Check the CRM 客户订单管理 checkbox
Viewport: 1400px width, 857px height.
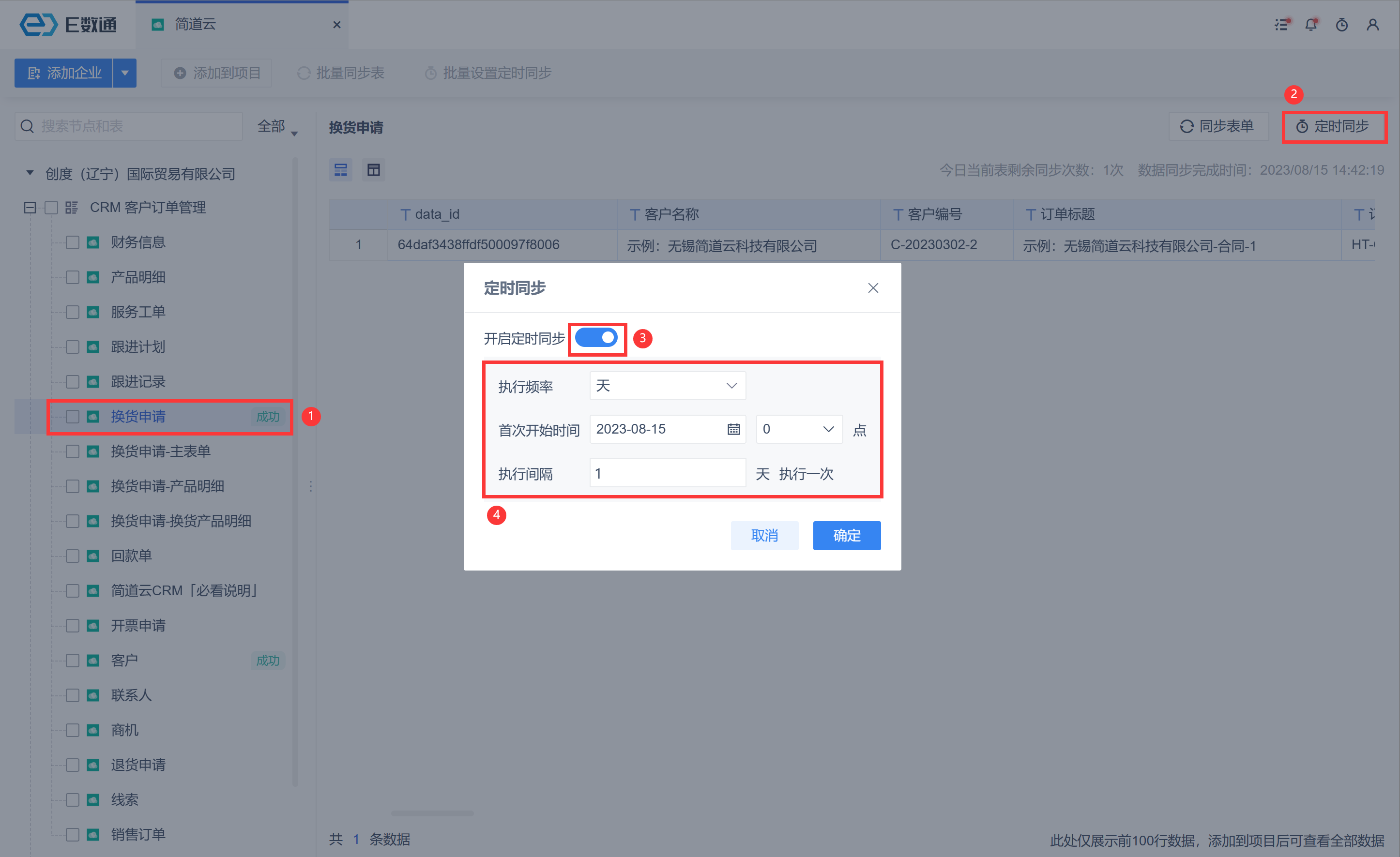pos(51,207)
